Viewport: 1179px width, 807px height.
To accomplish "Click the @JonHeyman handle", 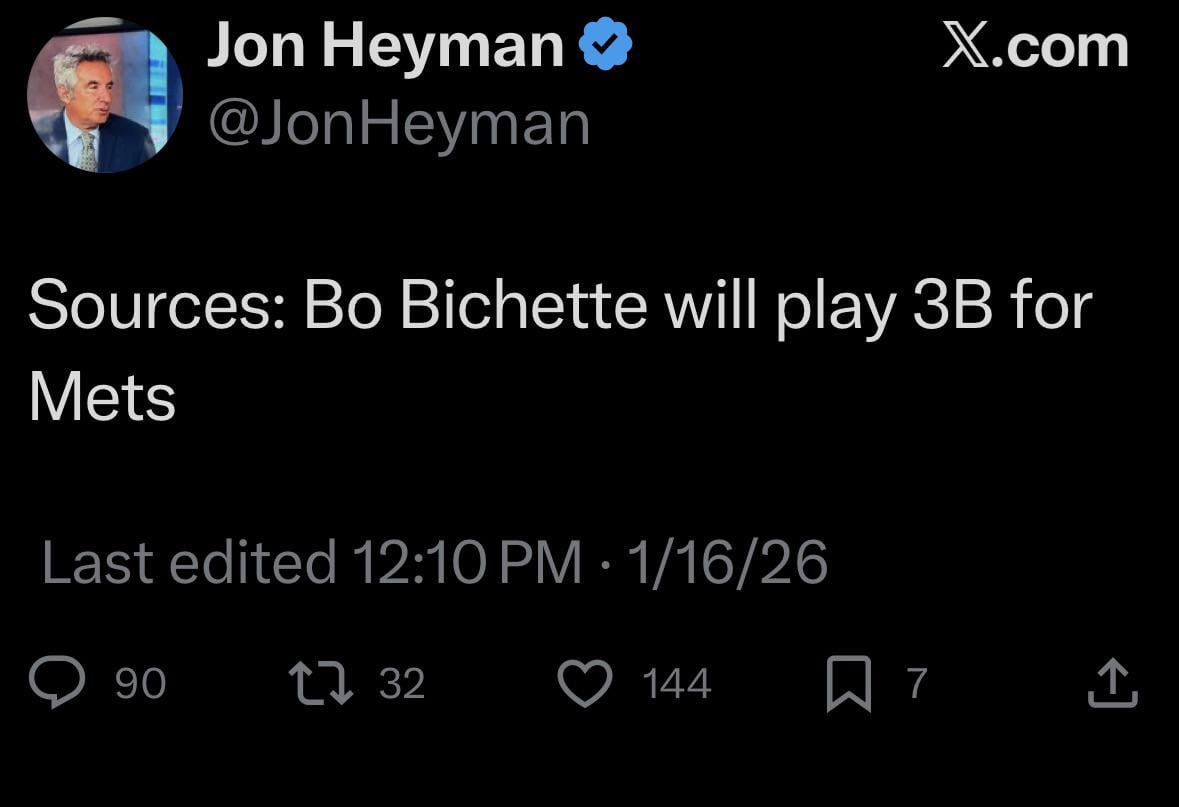I will [x=398, y=121].
